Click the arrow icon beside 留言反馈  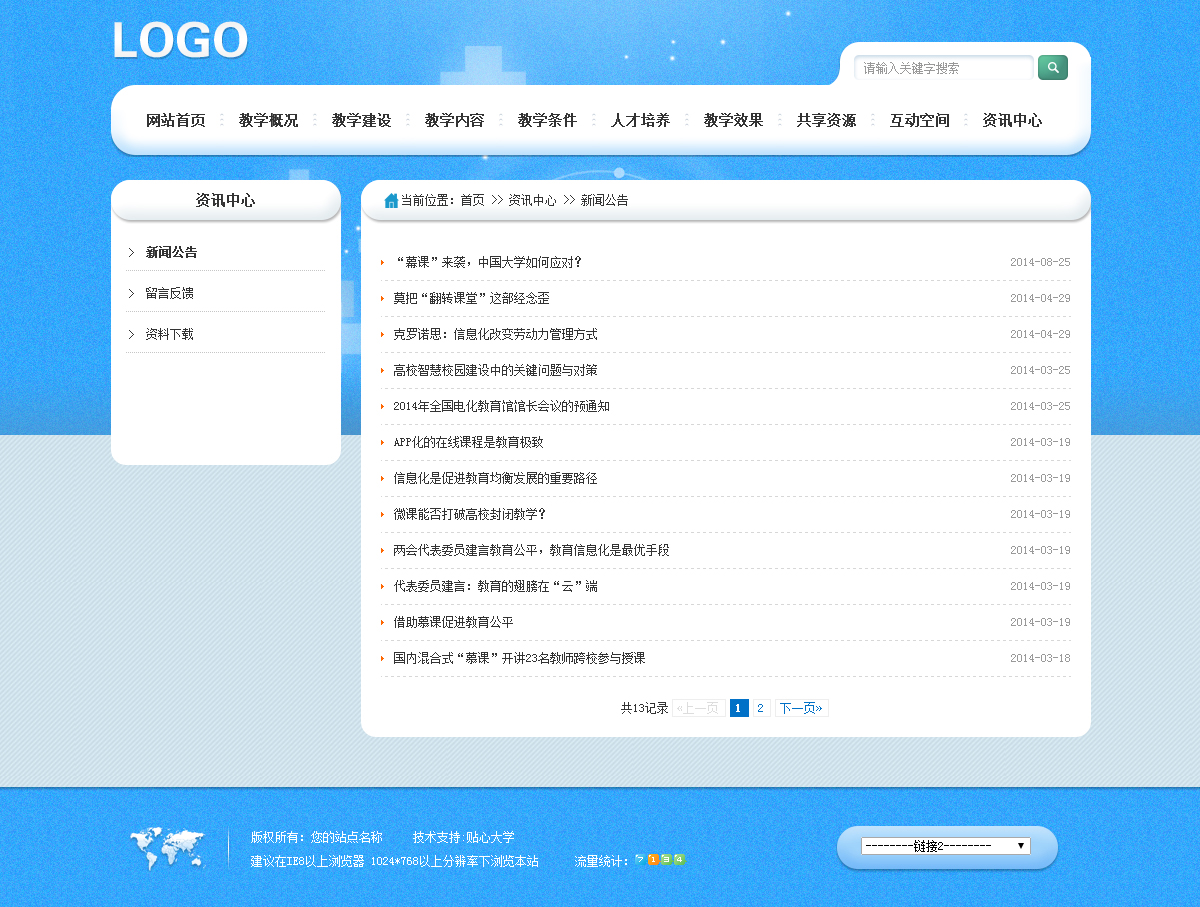pos(131,294)
